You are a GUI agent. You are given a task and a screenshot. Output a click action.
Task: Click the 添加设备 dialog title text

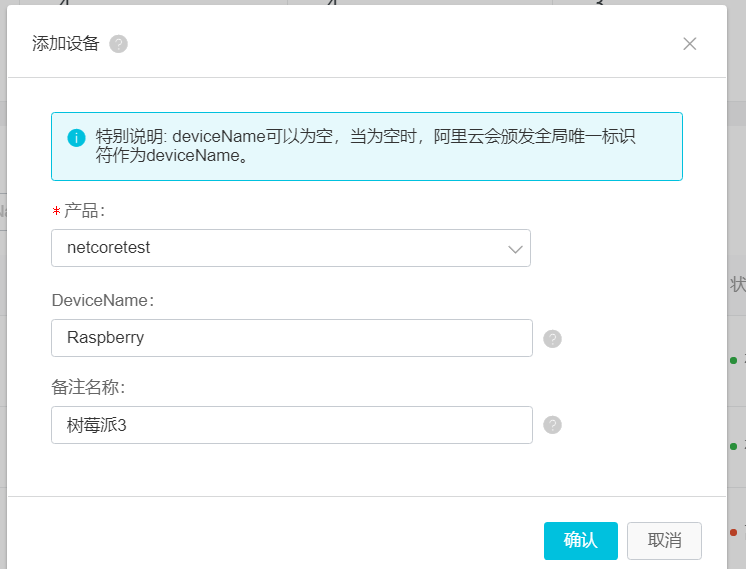[66, 44]
